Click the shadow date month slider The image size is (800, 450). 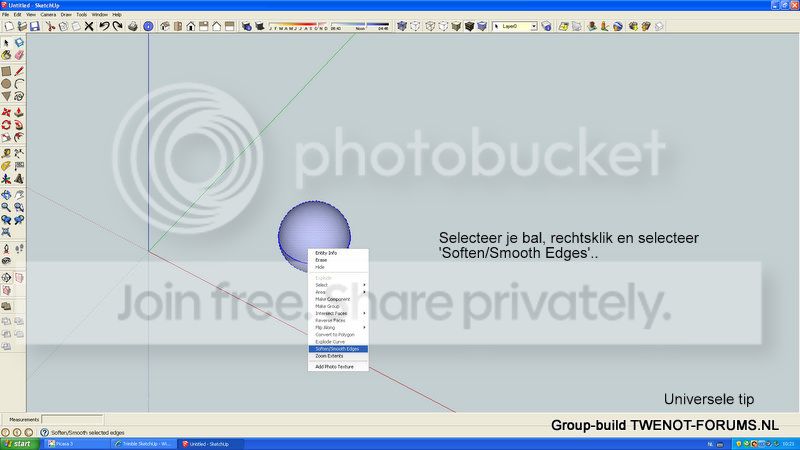(298, 26)
